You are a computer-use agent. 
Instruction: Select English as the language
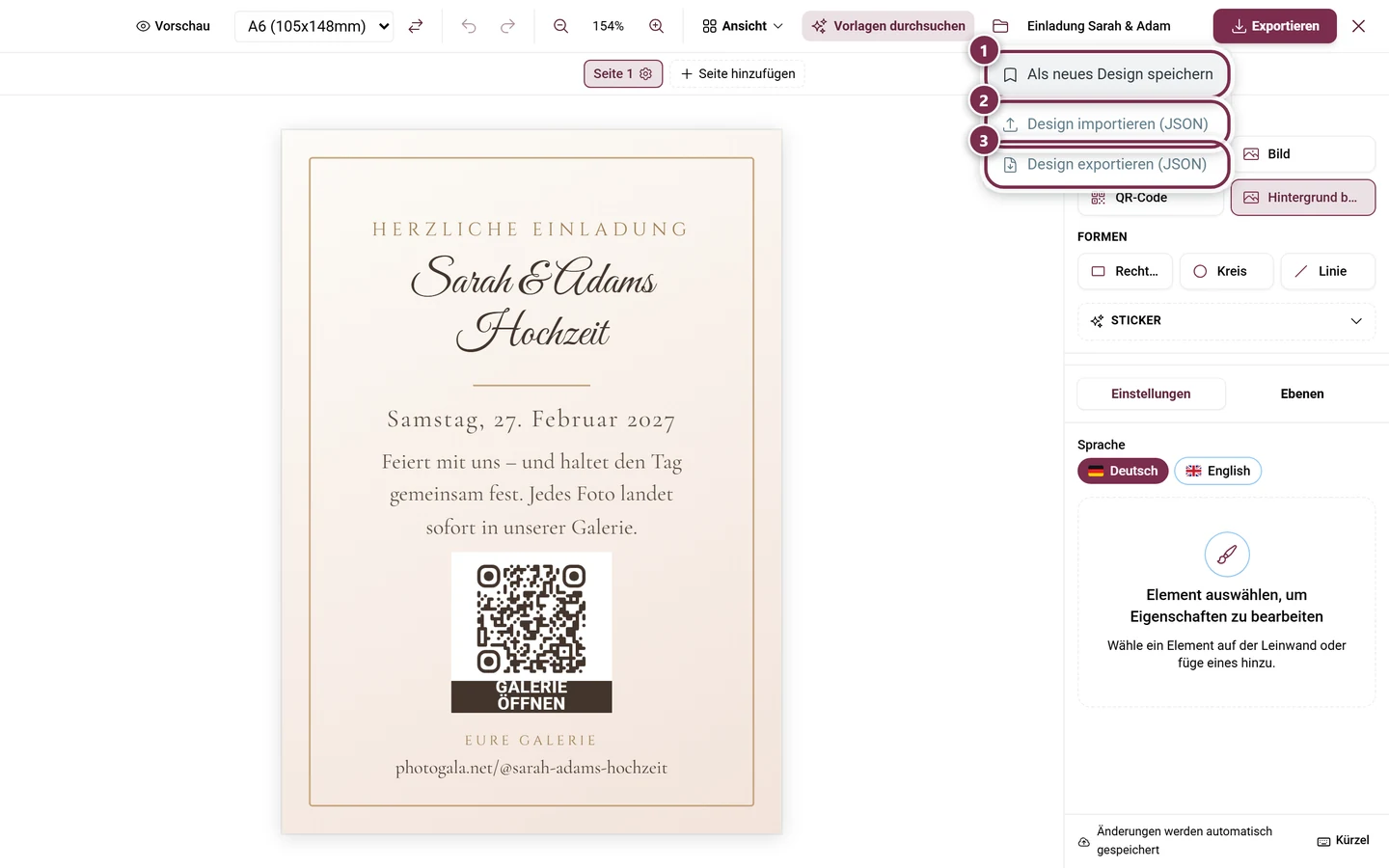tap(1217, 471)
